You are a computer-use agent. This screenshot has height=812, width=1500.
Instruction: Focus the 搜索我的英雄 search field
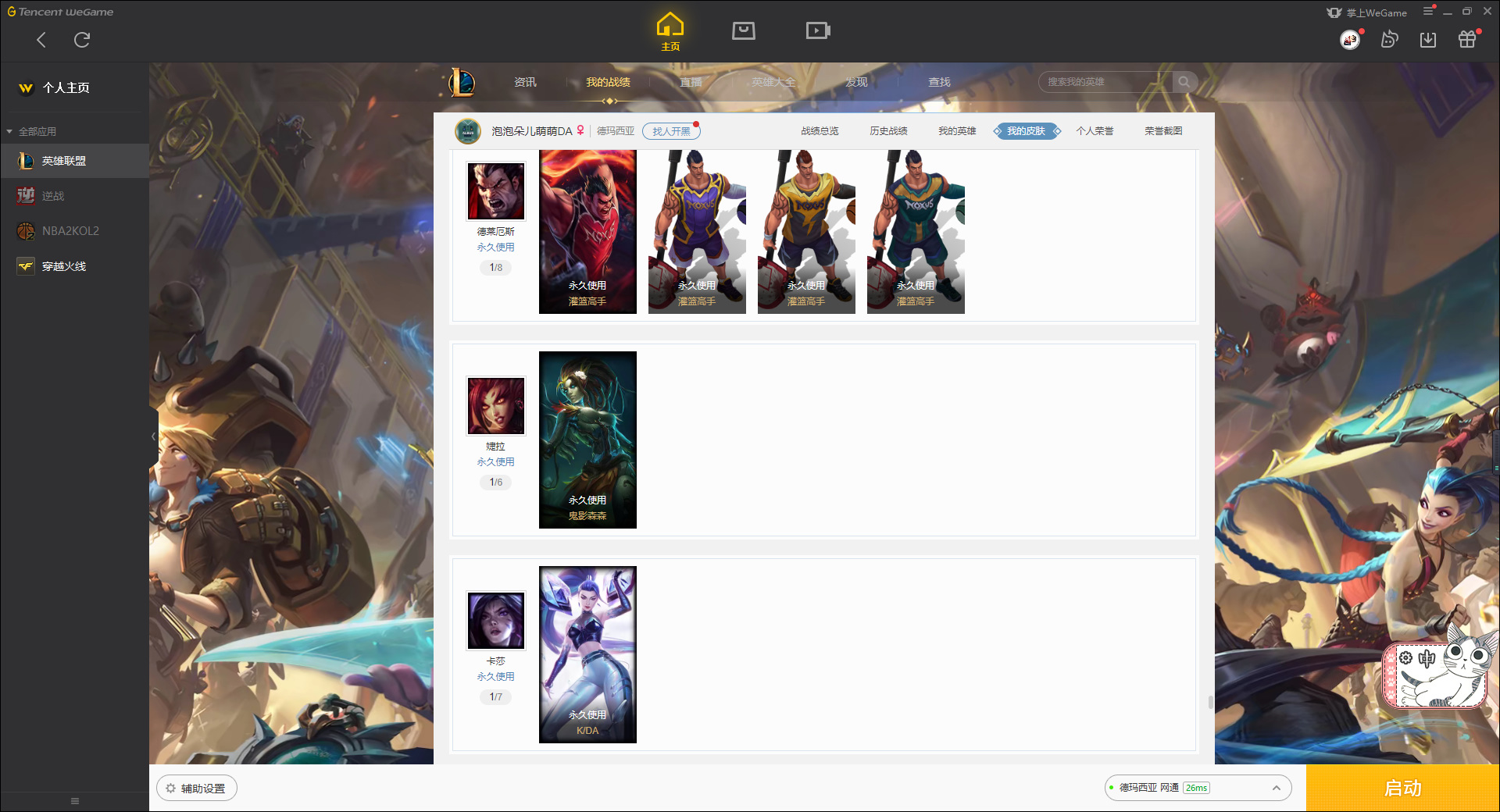click(1105, 82)
